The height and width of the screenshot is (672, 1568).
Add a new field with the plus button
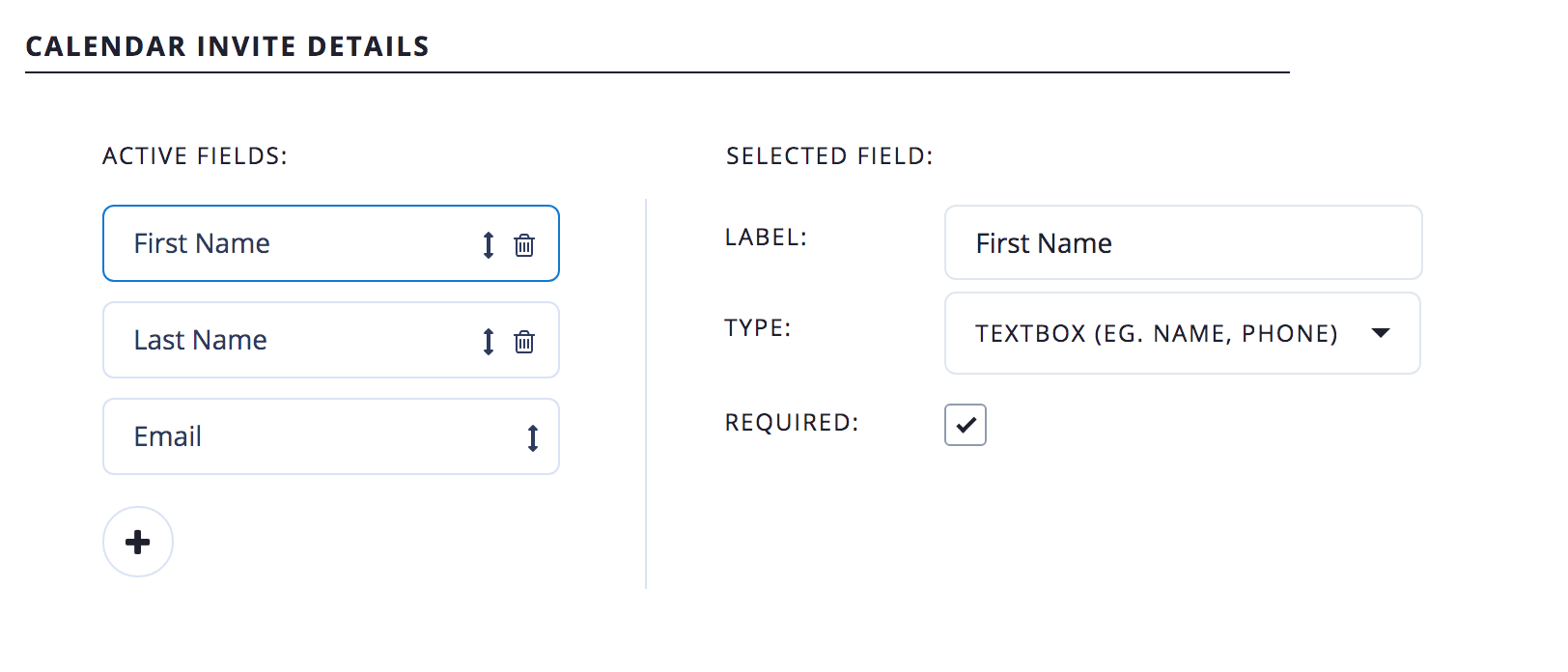[138, 542]
